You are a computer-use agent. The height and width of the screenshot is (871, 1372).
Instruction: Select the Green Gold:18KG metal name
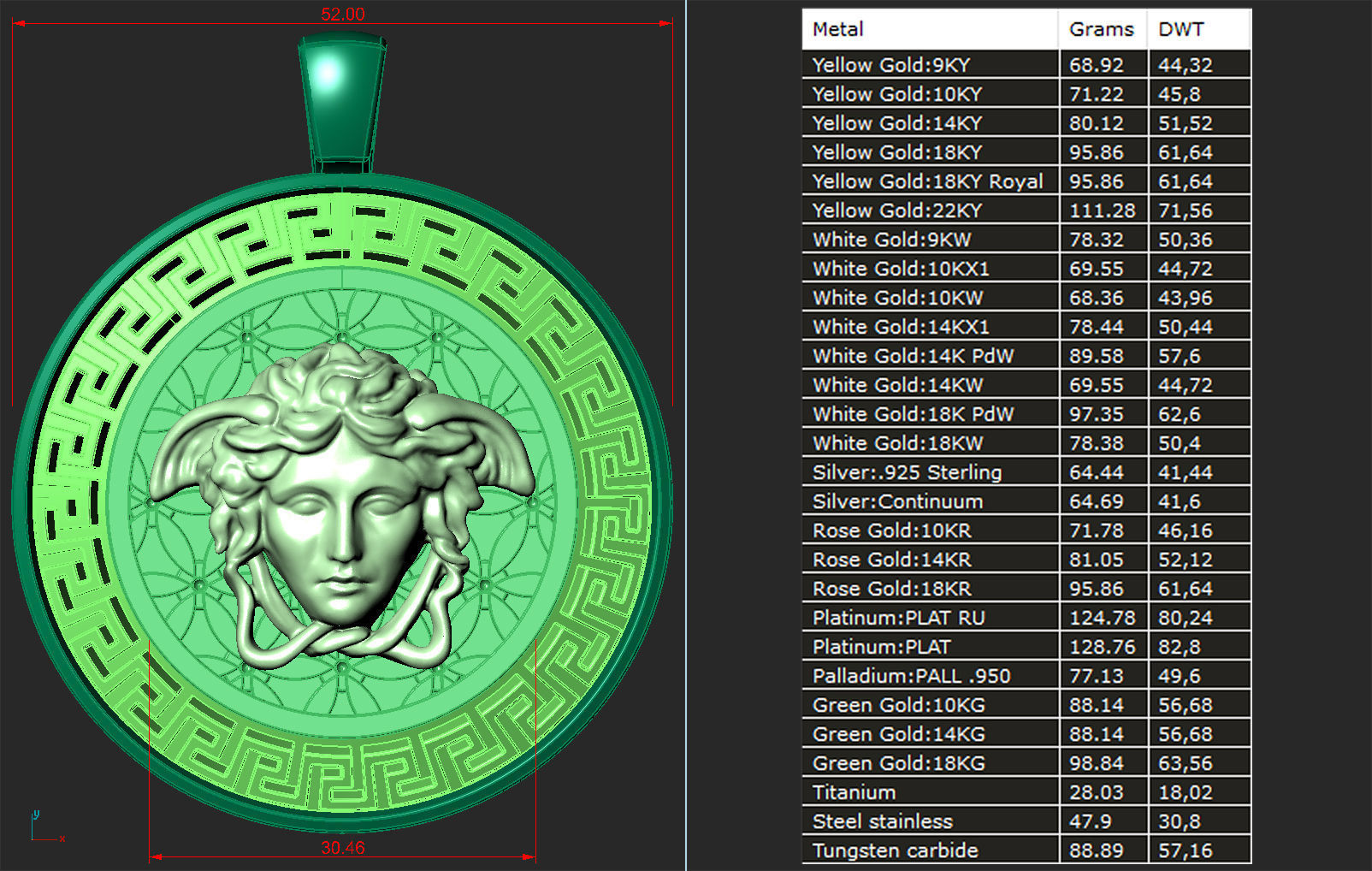pyautogui.click(x=898, y=763)
